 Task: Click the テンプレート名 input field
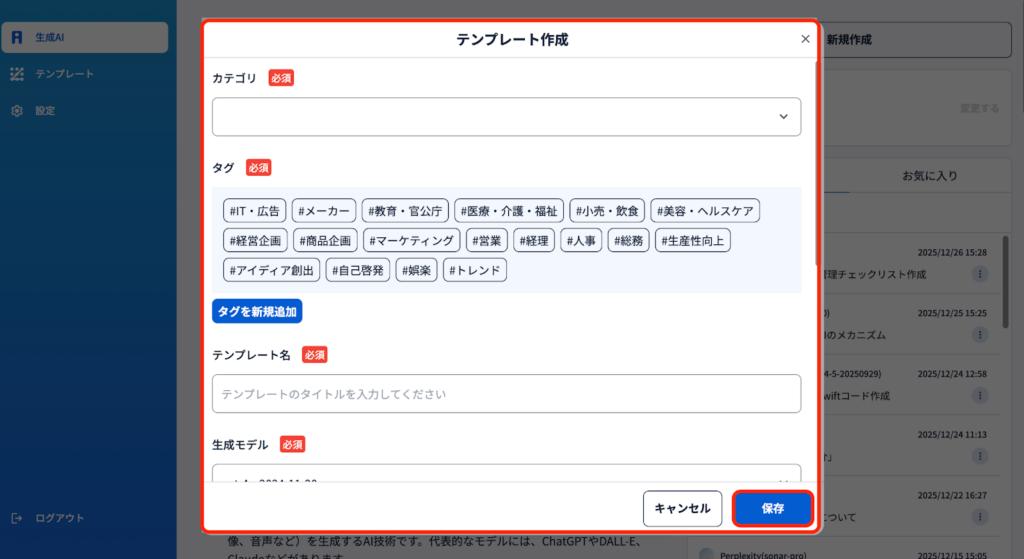tap(506, 394)
